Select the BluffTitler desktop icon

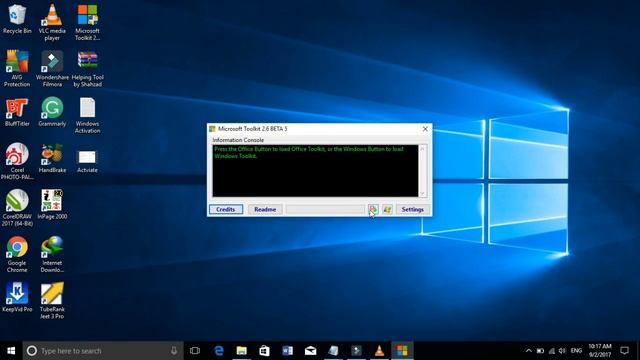coord(17,112)
